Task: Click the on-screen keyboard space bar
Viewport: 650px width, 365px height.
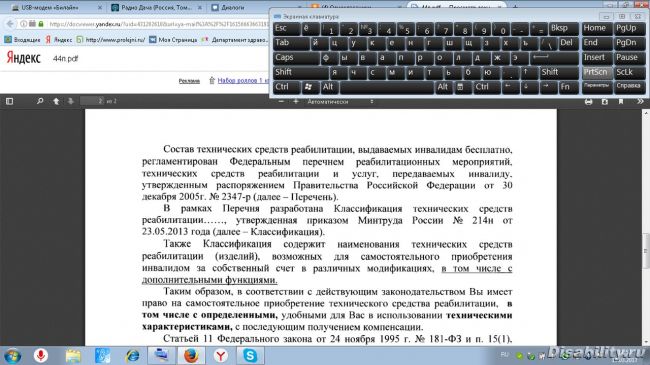Action: tap(387, 87)
